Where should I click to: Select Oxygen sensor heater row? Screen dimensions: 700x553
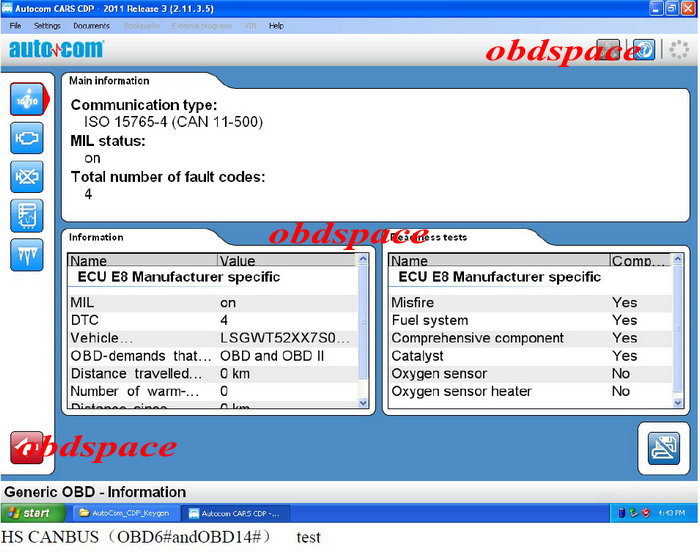tap(531, 391)
